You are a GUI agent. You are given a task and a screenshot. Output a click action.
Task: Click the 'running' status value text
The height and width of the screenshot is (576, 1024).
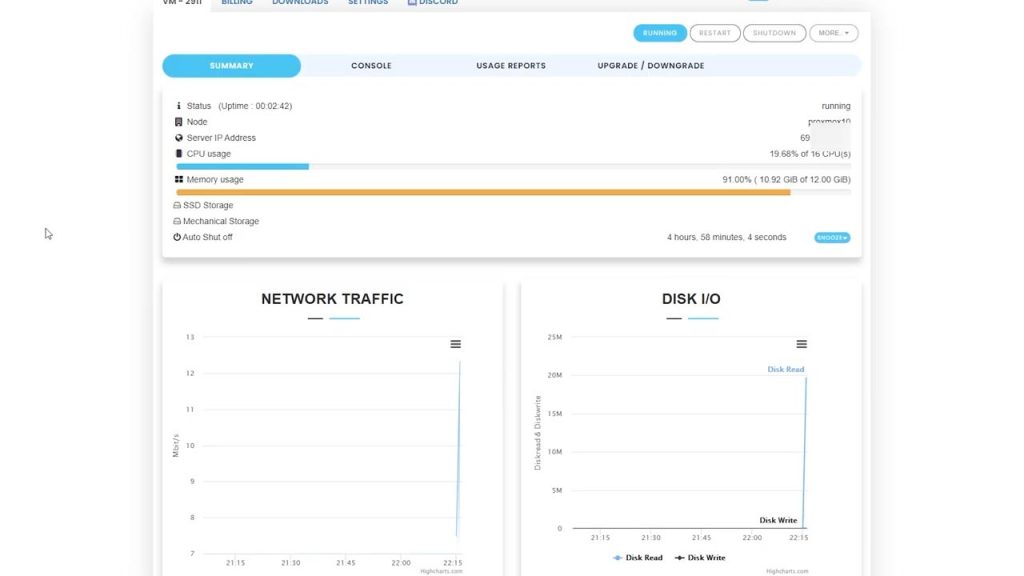pos(836,106)
